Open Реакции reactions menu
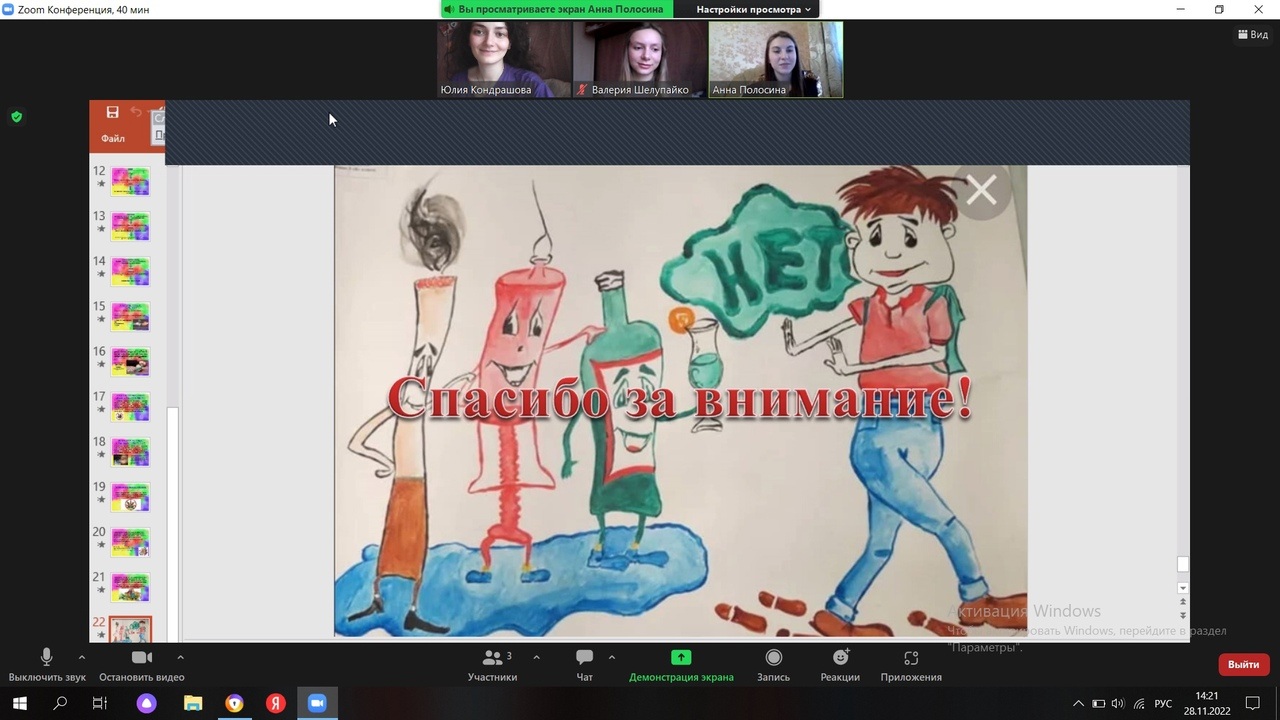 pyautogui.click(x=840, y=665)
